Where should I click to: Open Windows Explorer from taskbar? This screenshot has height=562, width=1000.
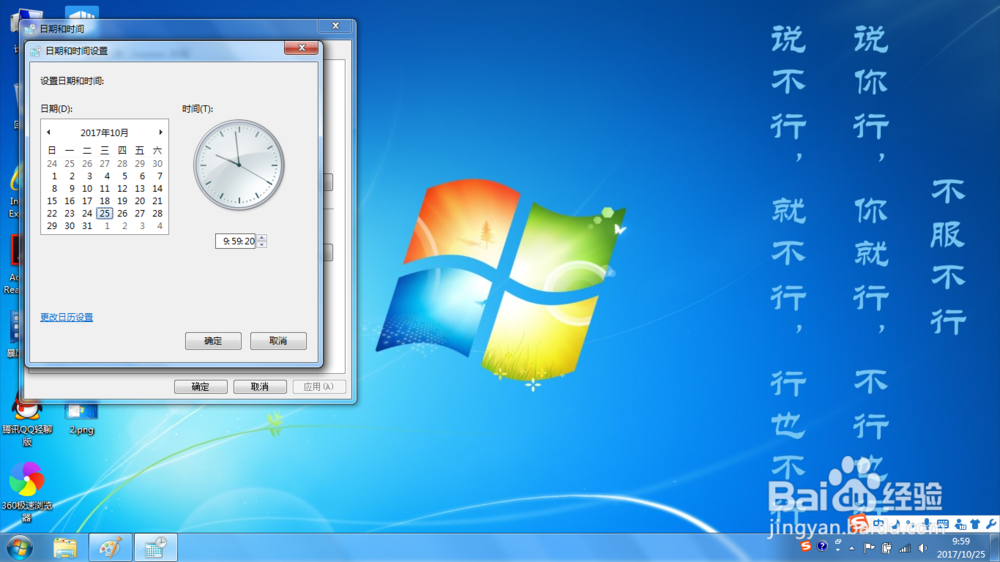click(x=64, y=548)
